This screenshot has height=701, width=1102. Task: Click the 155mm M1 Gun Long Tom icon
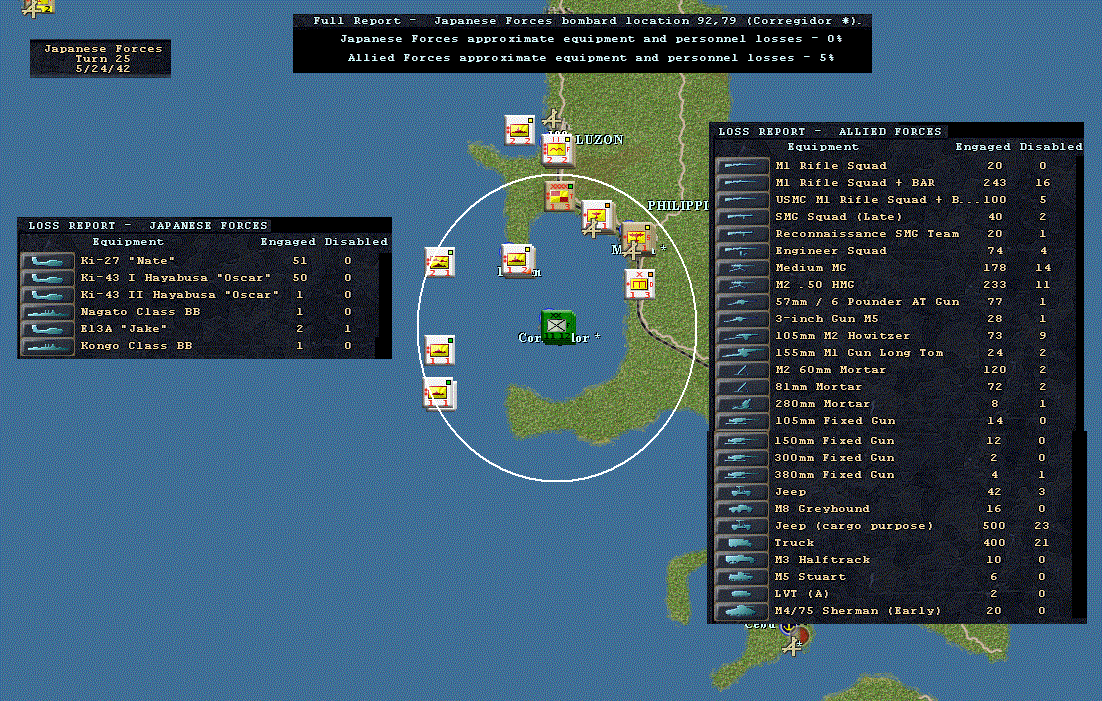point(742,353)
